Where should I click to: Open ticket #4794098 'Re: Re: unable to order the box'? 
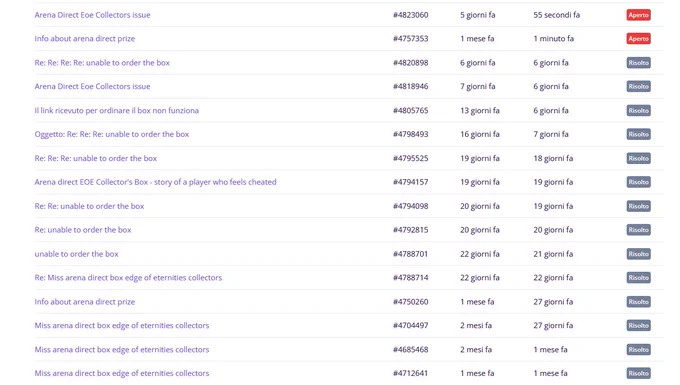point(89,206)
